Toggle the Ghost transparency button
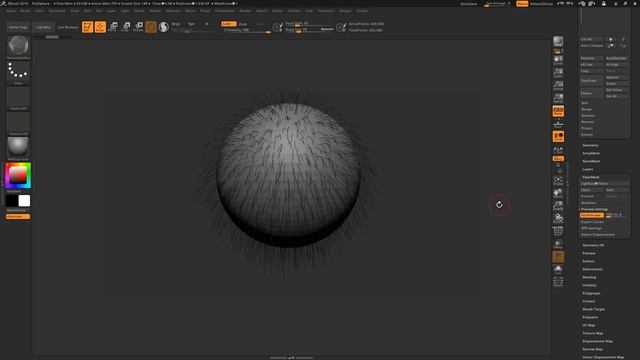 click(558, 257)
